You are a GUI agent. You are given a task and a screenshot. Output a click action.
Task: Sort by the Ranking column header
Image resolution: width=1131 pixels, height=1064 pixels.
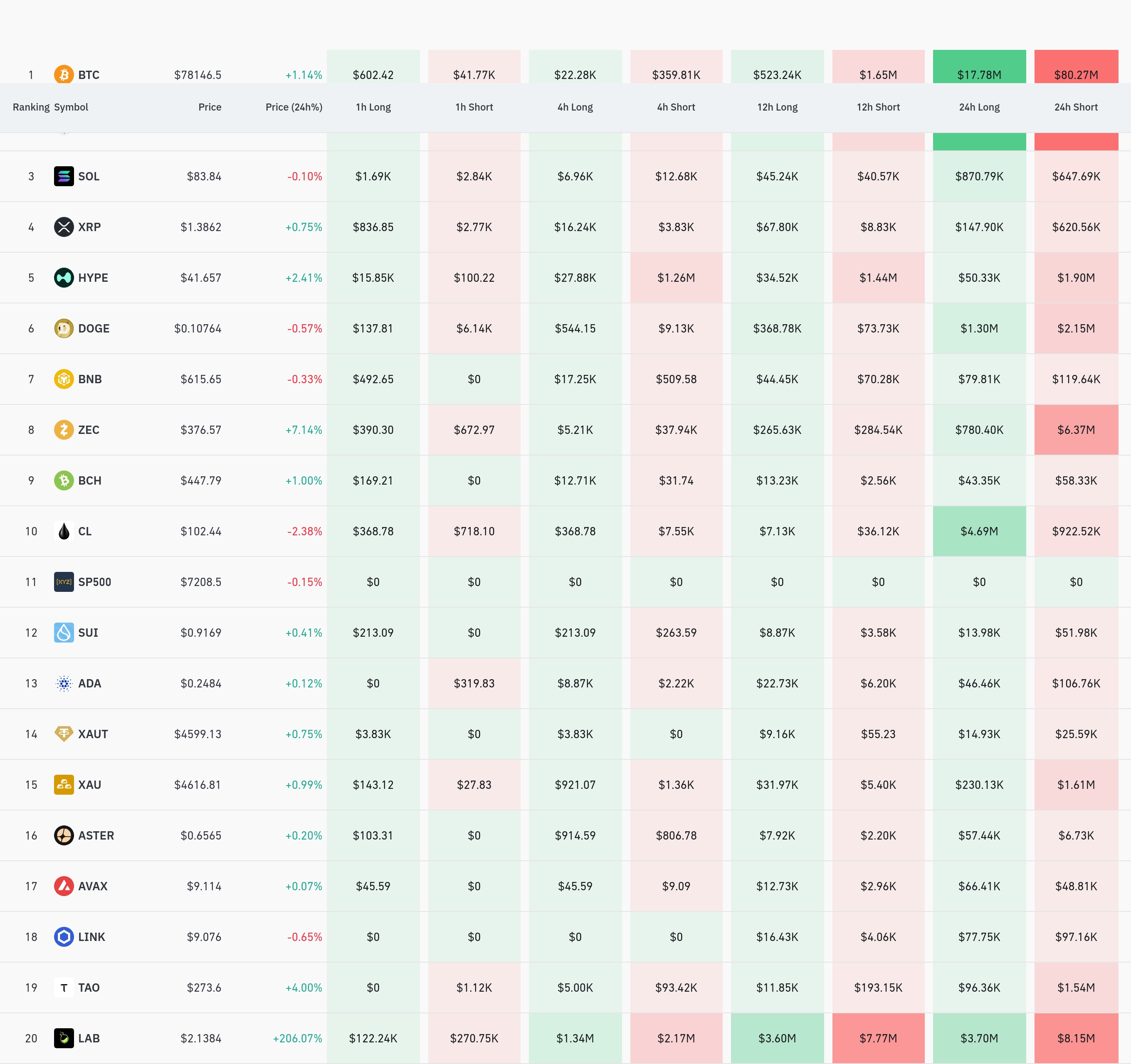31,107
